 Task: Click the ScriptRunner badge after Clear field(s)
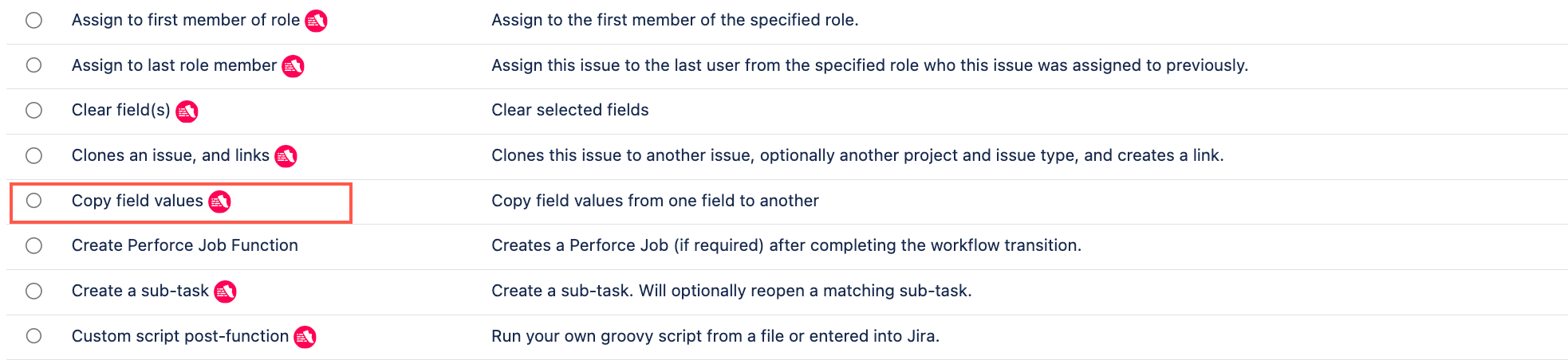coord(187,112)
